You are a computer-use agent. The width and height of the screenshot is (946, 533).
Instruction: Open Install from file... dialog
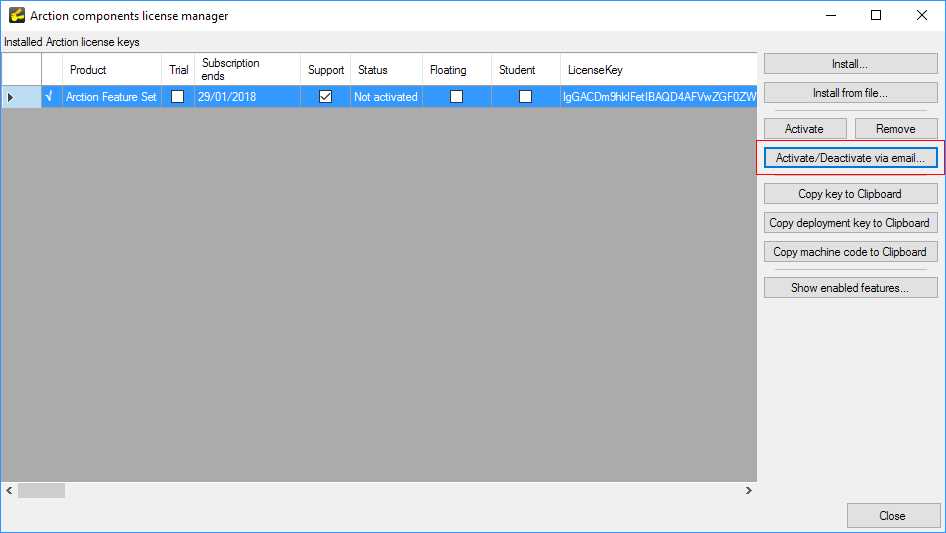[x=851, y=93]
